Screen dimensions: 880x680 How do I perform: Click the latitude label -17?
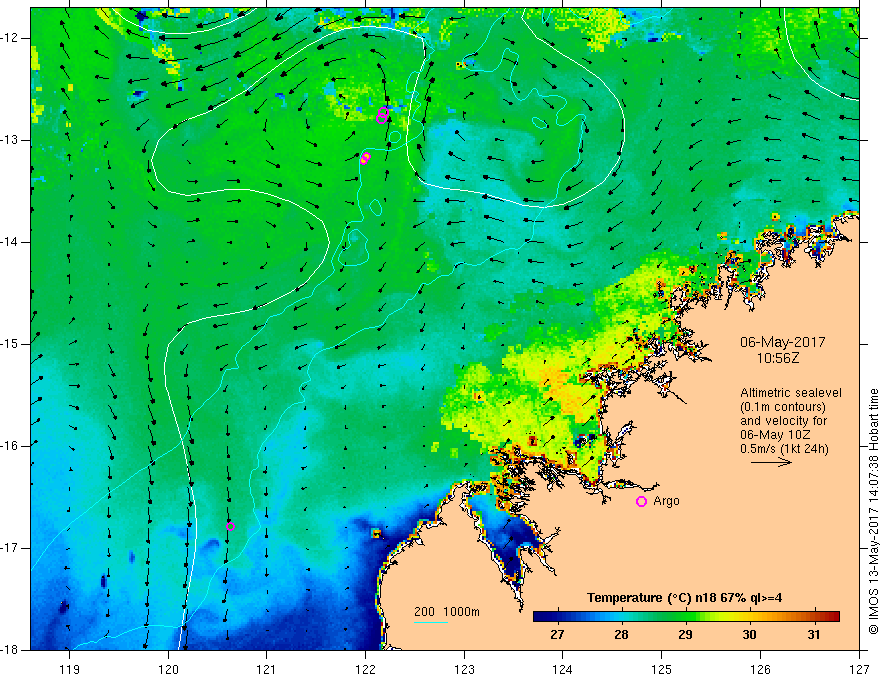(11, 548)
